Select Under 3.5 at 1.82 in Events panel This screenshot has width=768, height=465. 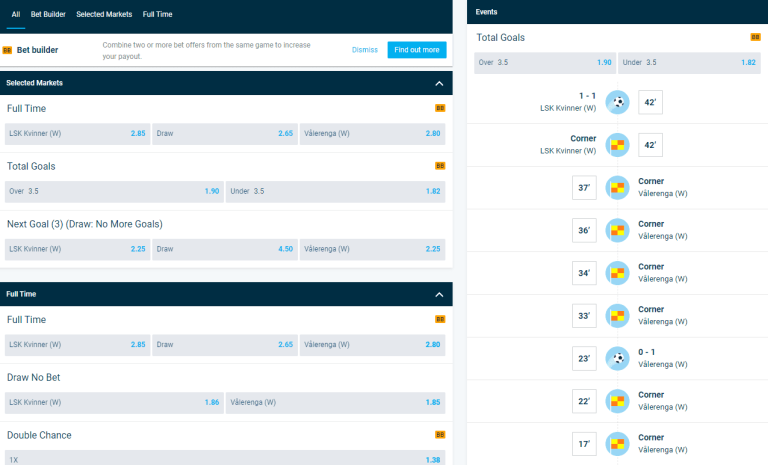(x=689, y=63)
